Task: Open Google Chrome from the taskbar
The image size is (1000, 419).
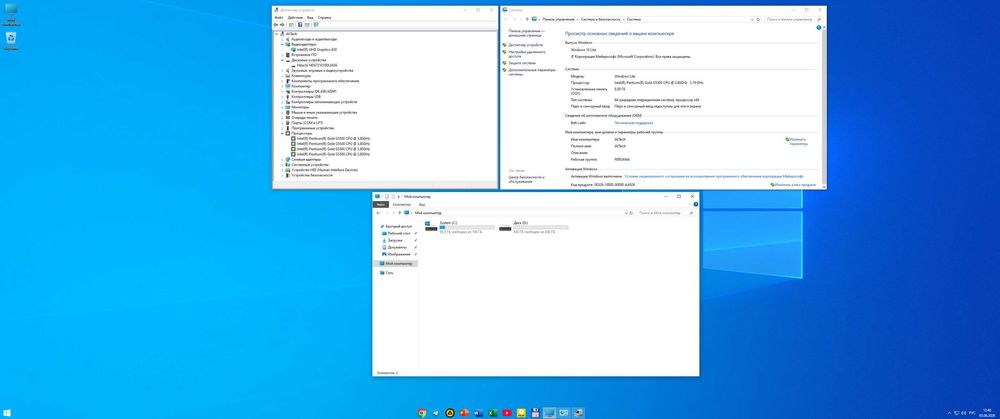Action: (x=422, y=413)
